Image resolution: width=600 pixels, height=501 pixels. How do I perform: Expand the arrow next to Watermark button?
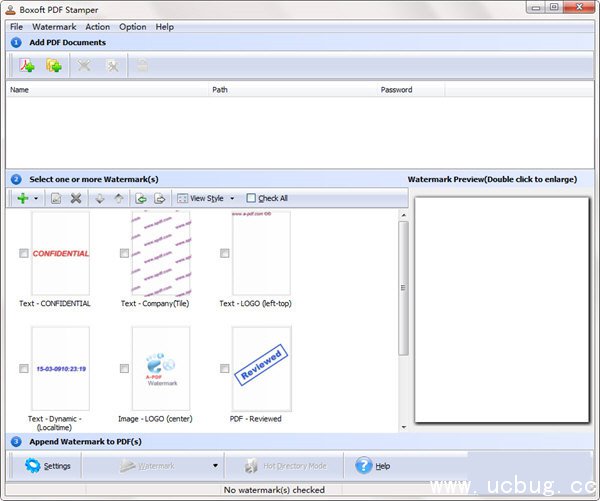click(x=215, y=466)
